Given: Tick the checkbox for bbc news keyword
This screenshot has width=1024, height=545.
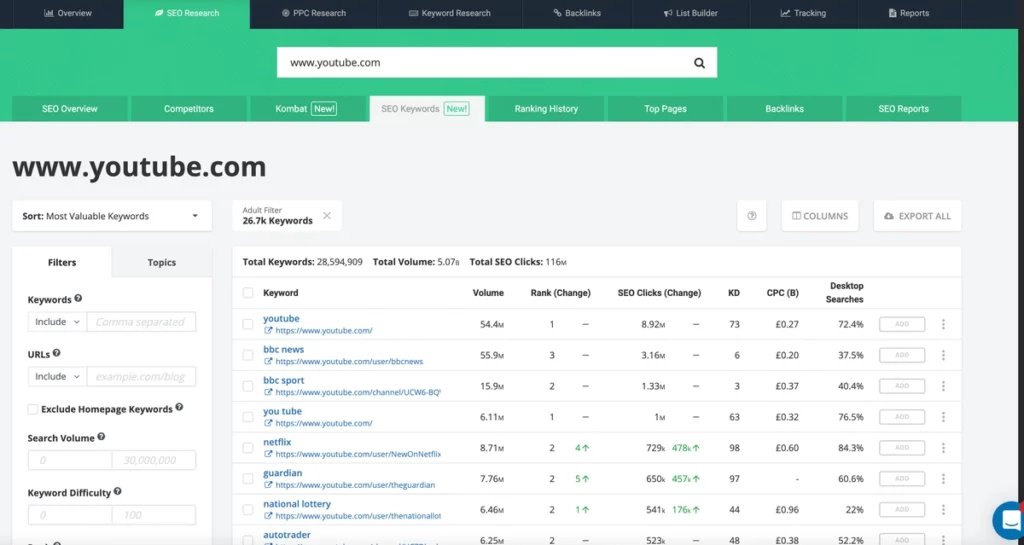Looking at the screenshot, I should point(248,355).
